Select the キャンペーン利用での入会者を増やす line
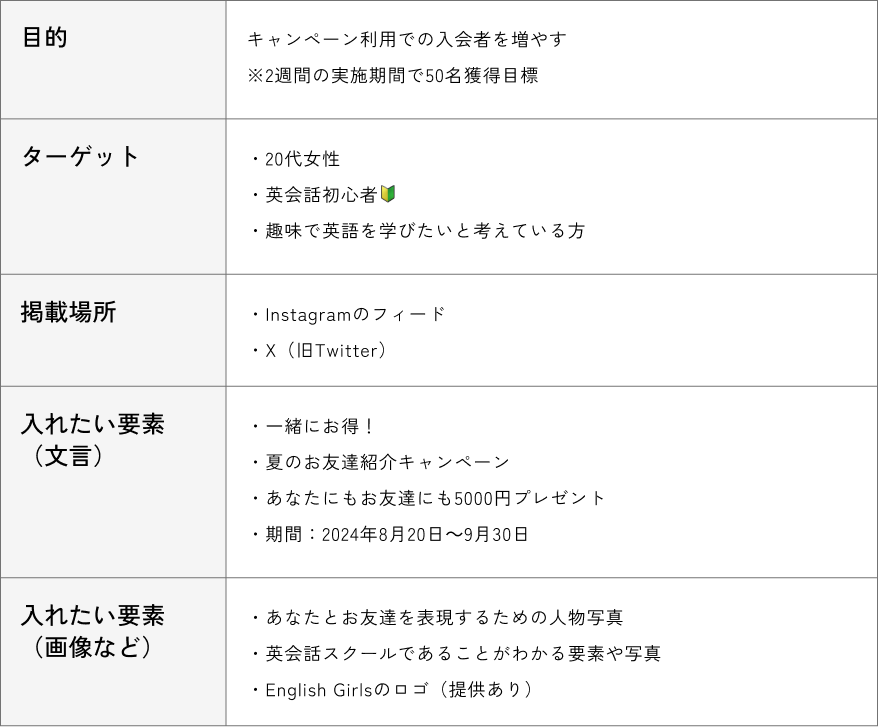The image size is (878, 727). 406,39
